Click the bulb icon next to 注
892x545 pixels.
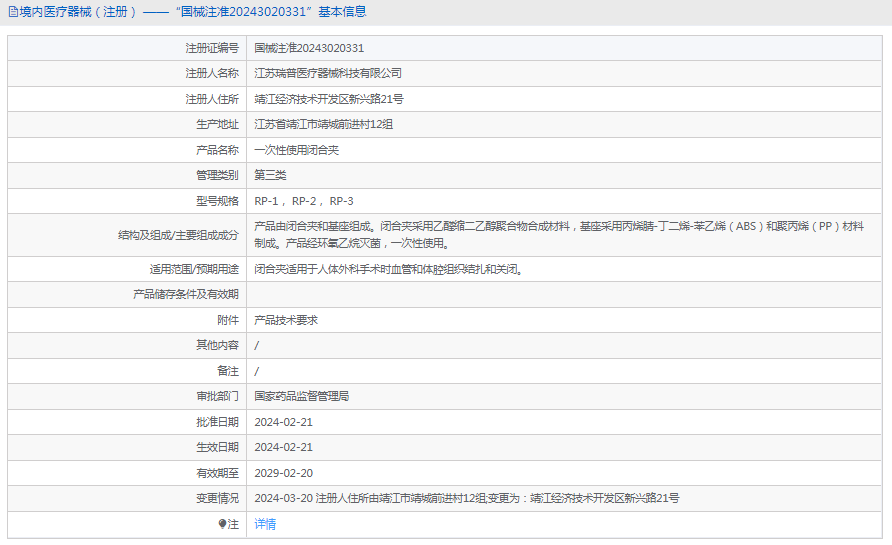[x=222, y=524]
